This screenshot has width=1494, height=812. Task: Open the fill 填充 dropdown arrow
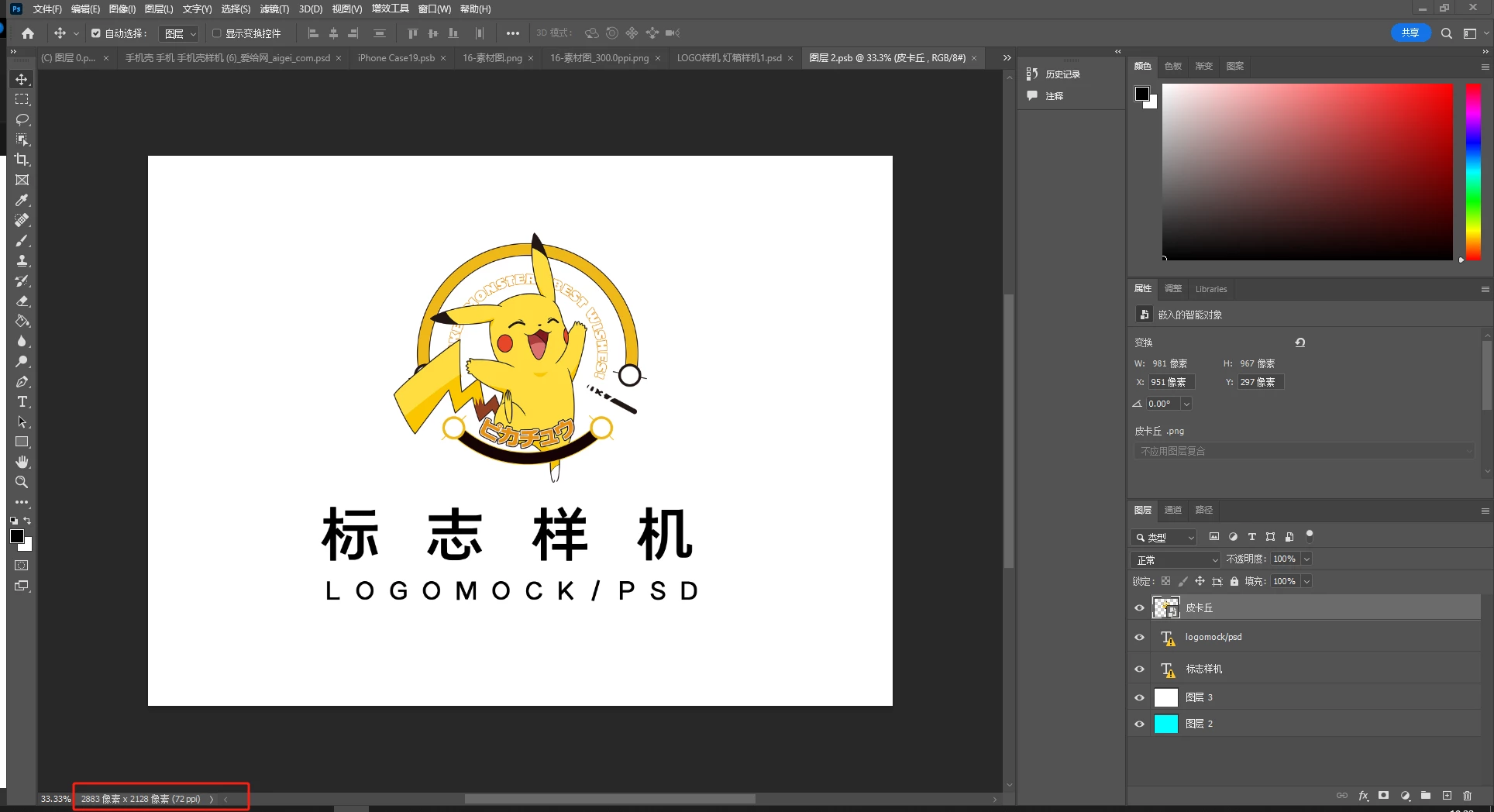[x=1306, y=581]
